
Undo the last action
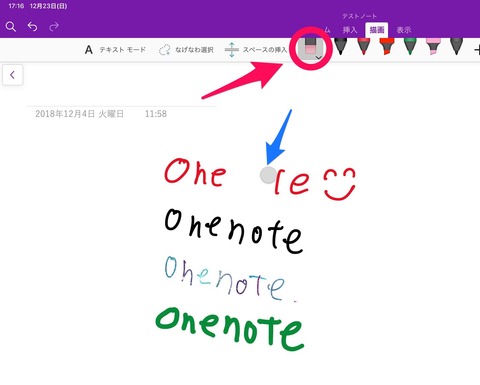32,26
